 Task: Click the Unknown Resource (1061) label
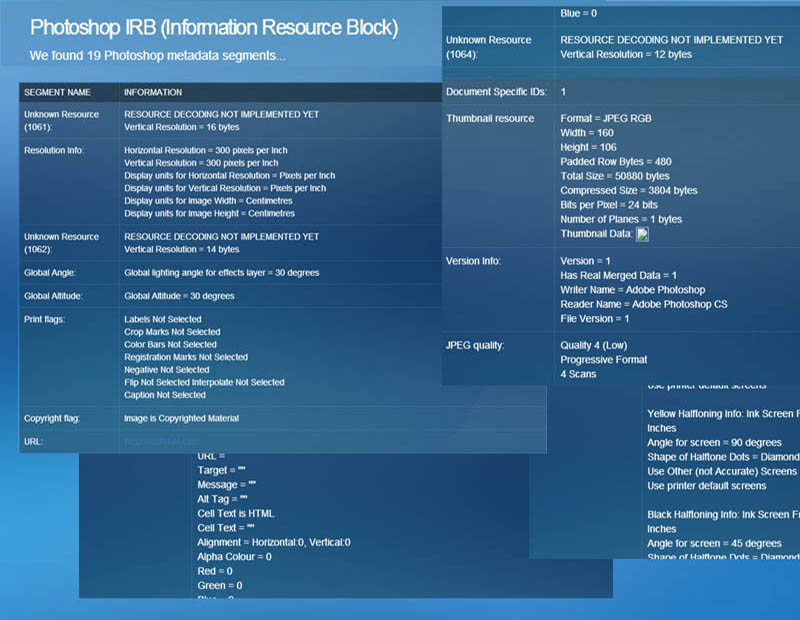pyautogui.click(x=62, y=121)
